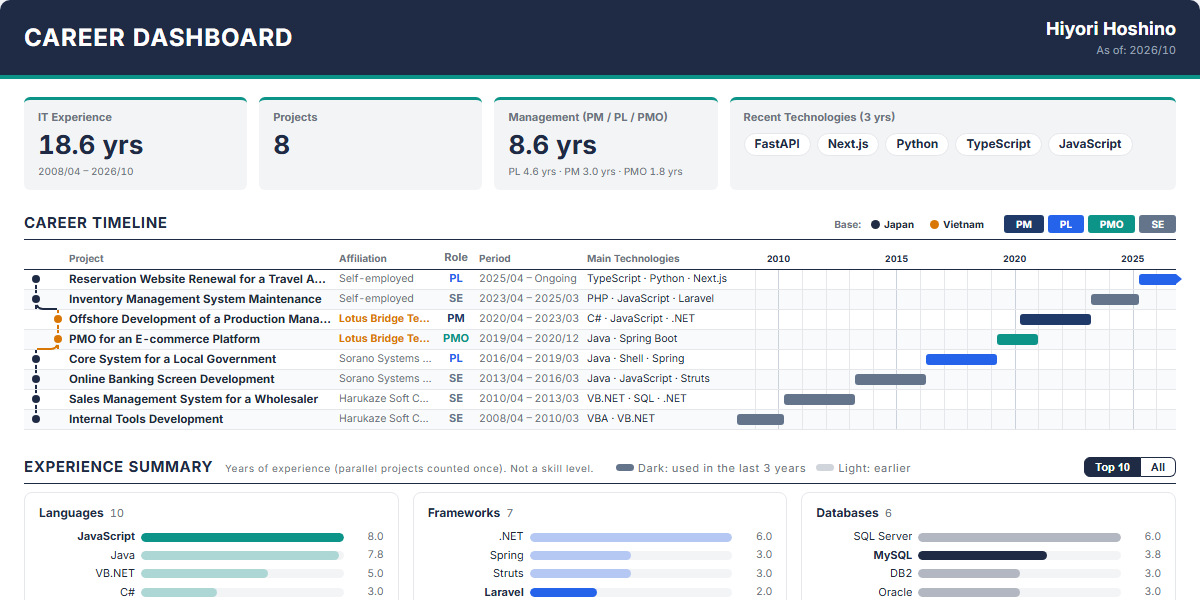The image size is (1200, 600).
Task: Open PMO for an E-commerce Platform row
Action: tap(600, 339)
